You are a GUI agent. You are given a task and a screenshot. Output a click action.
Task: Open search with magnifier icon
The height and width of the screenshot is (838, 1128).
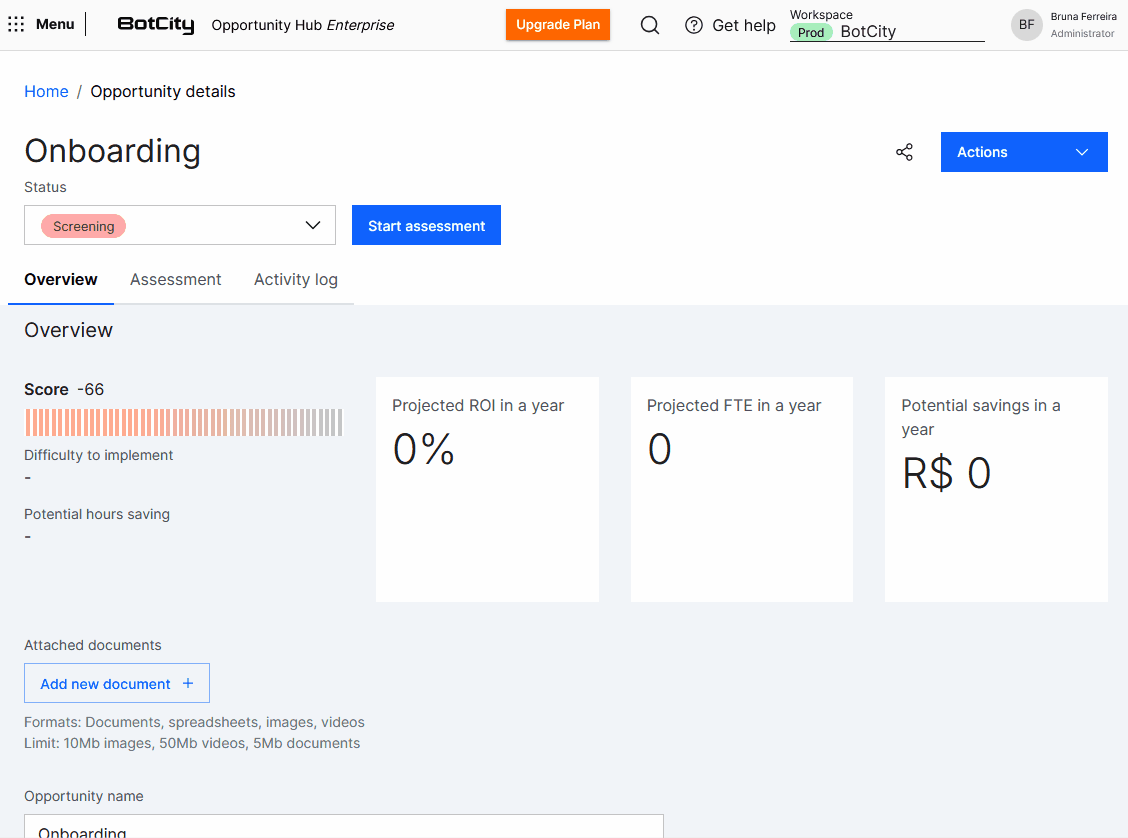click(650, 25)
